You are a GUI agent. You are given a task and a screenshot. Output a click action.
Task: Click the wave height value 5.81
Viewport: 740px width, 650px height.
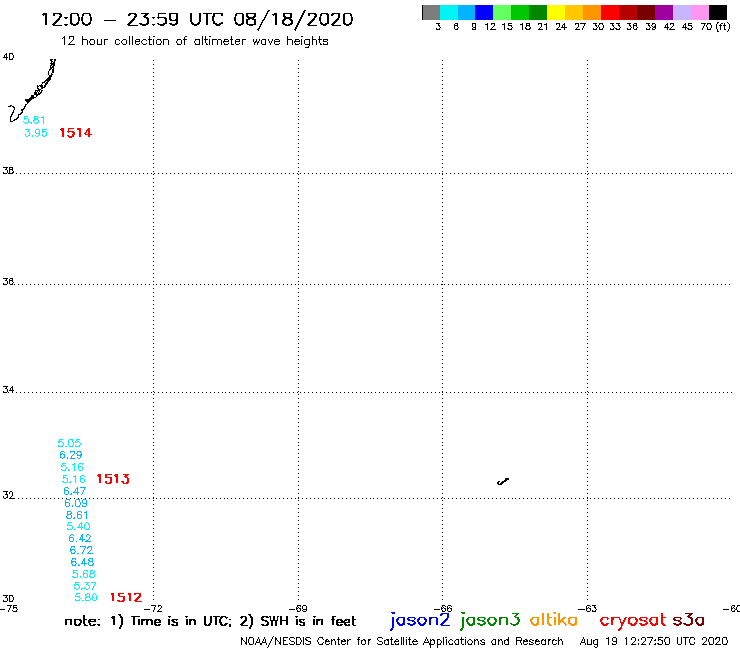pyautogui.click(x=34, y=120)
